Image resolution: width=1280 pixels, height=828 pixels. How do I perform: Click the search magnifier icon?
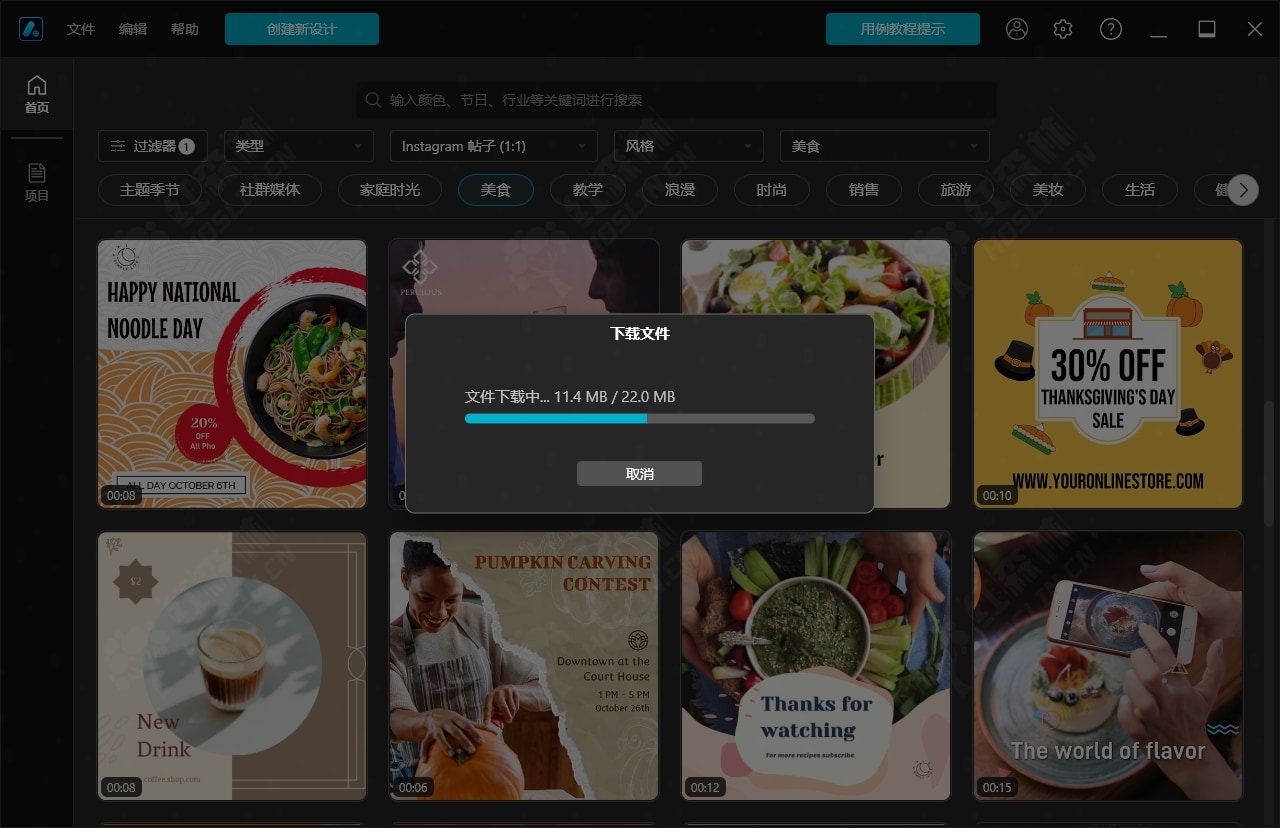pos(373,100)
